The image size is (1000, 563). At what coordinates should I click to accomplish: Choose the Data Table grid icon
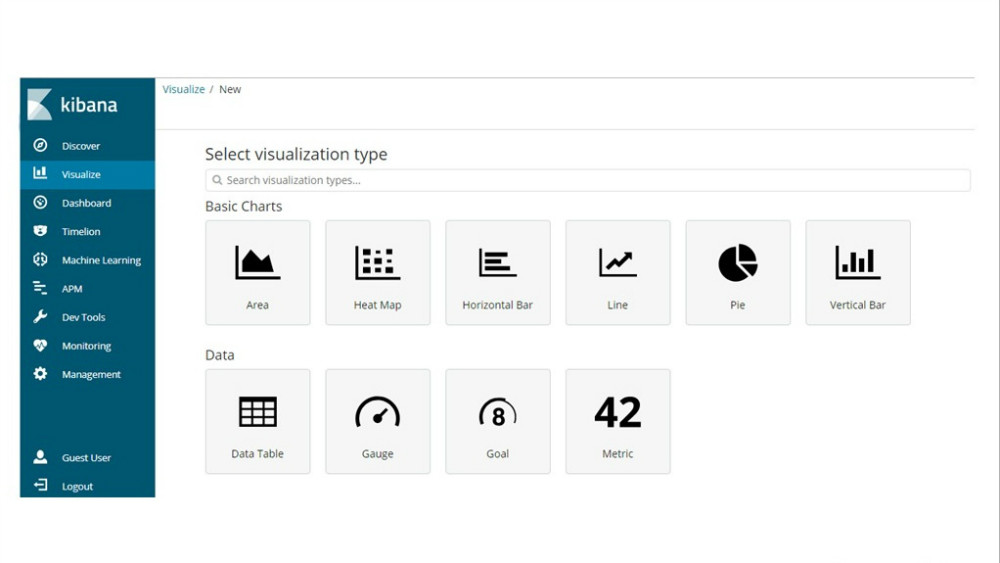coord(258,411)
